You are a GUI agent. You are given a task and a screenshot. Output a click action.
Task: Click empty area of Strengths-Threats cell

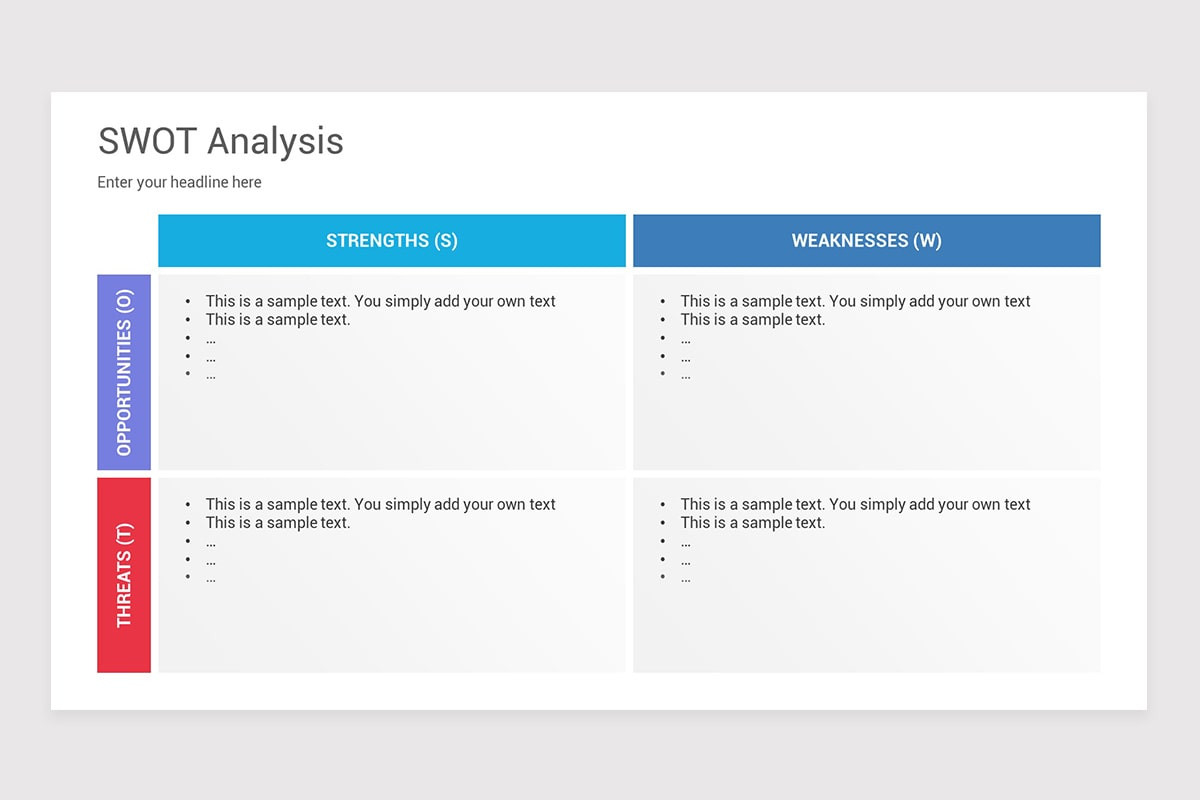tap(392, 628)
